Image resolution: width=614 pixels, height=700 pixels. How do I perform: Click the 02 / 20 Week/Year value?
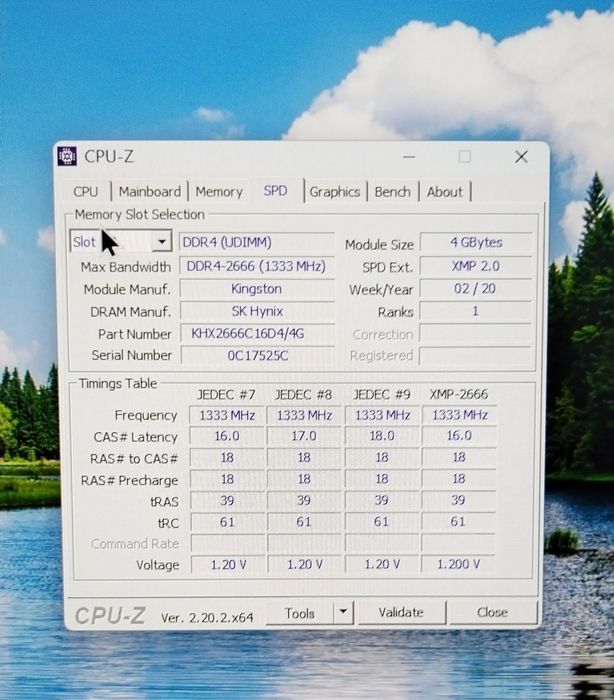point(476,288)
